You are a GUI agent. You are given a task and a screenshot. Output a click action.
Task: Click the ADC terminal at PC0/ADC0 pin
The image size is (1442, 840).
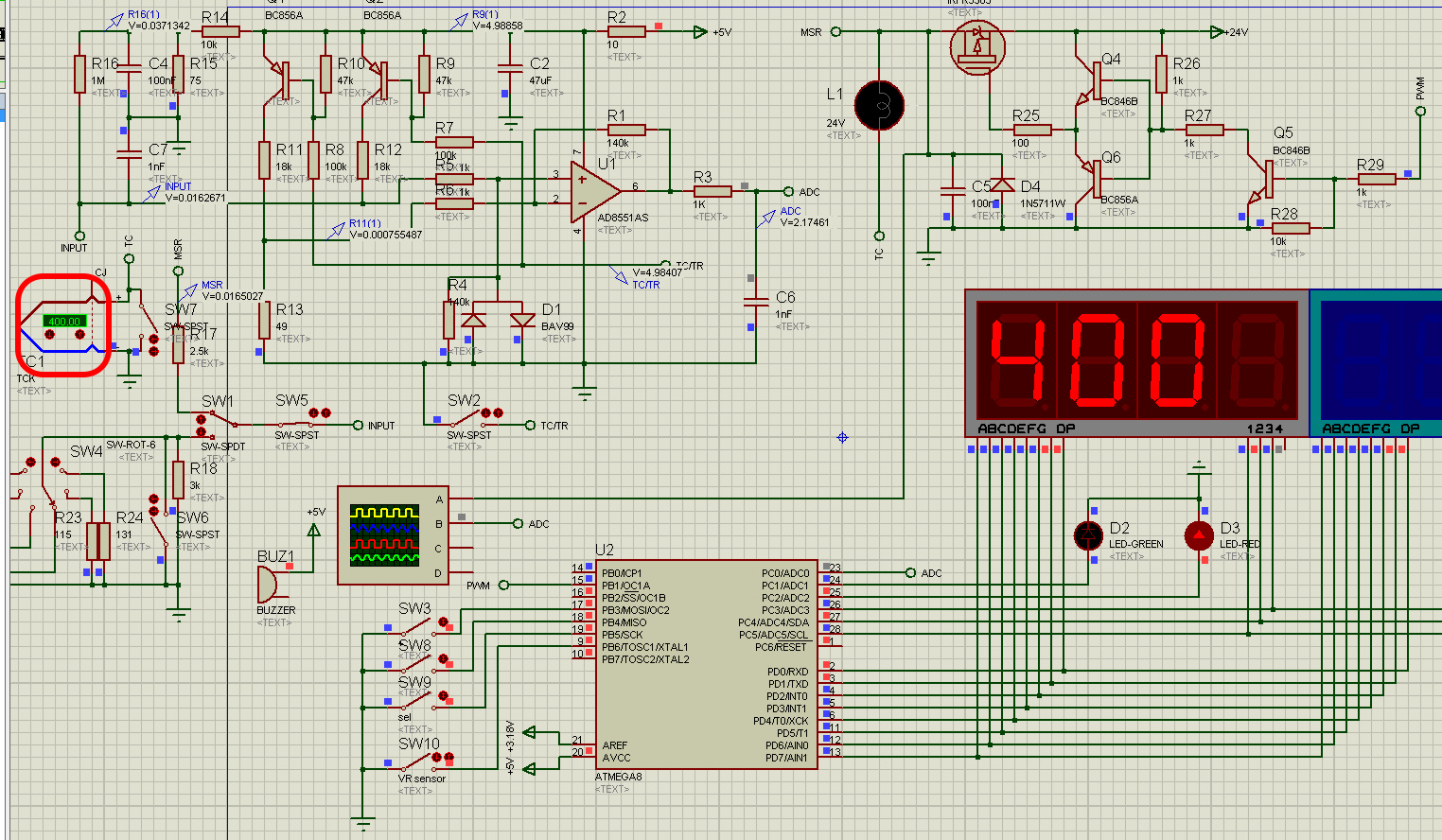click(910, 573)
